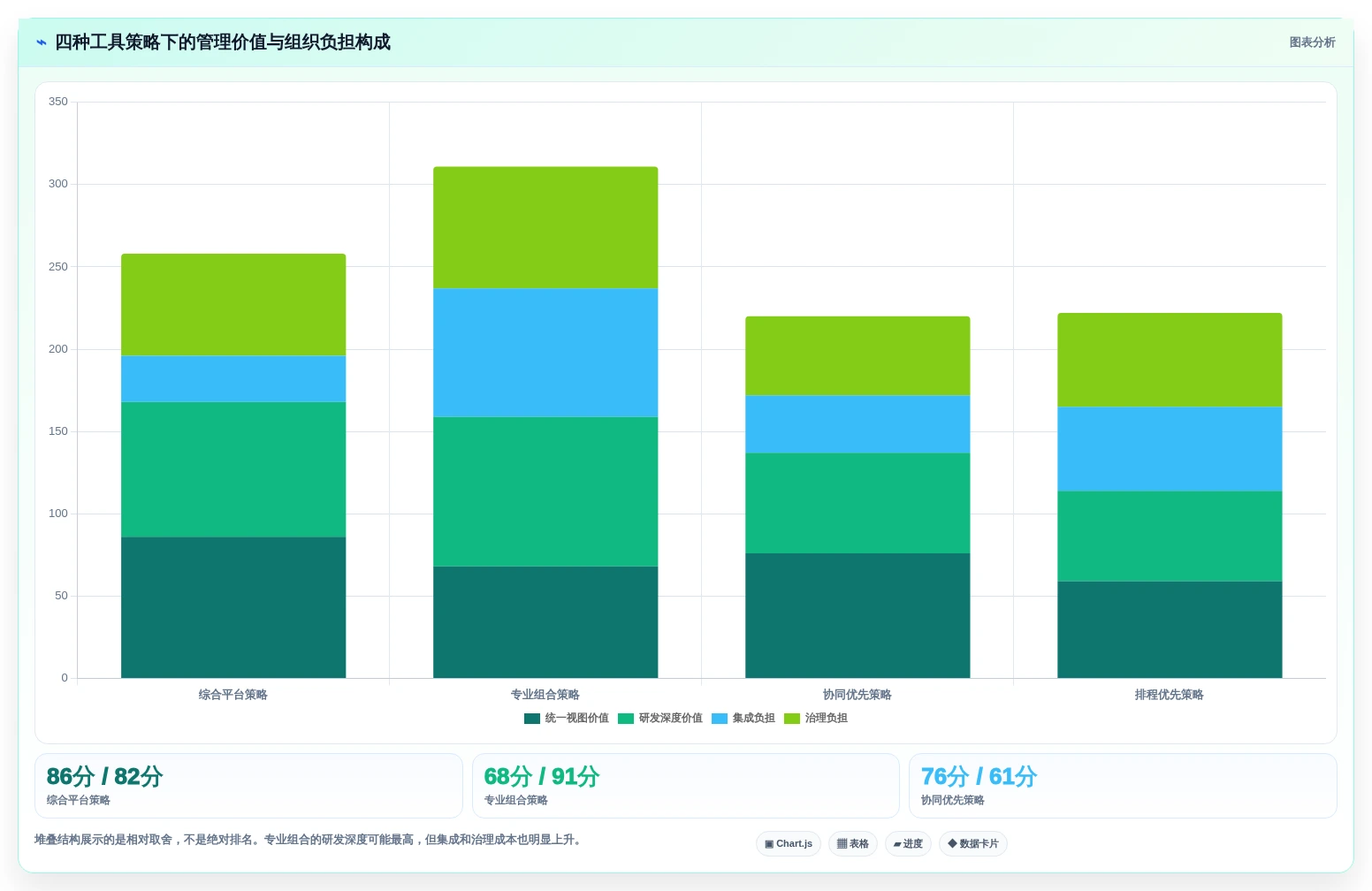Click 综合平台策略 bar's dark teal segment
1372x891 pixels.
point(233,607)
